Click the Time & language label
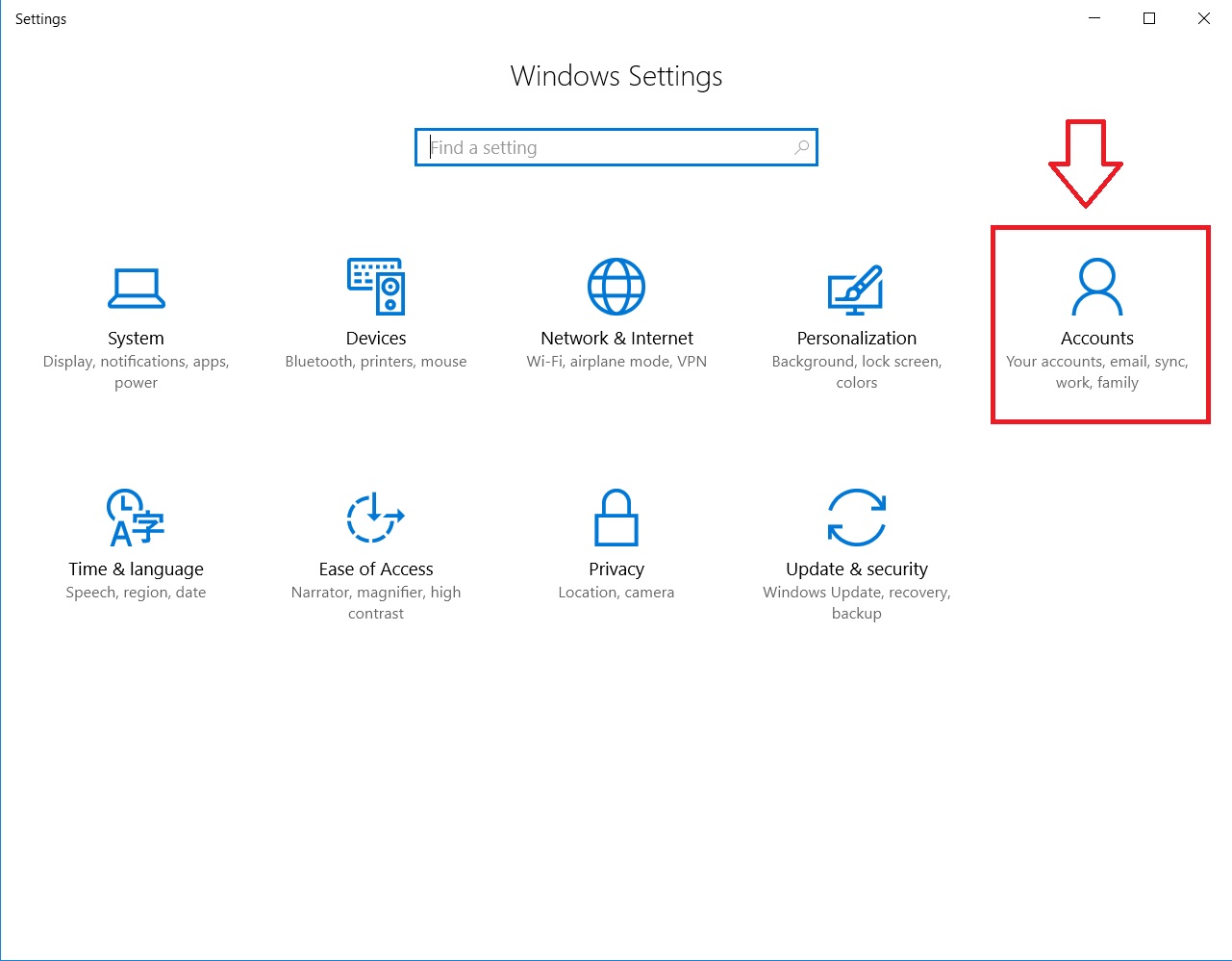 pyautogui.click(x=136, y=569)
